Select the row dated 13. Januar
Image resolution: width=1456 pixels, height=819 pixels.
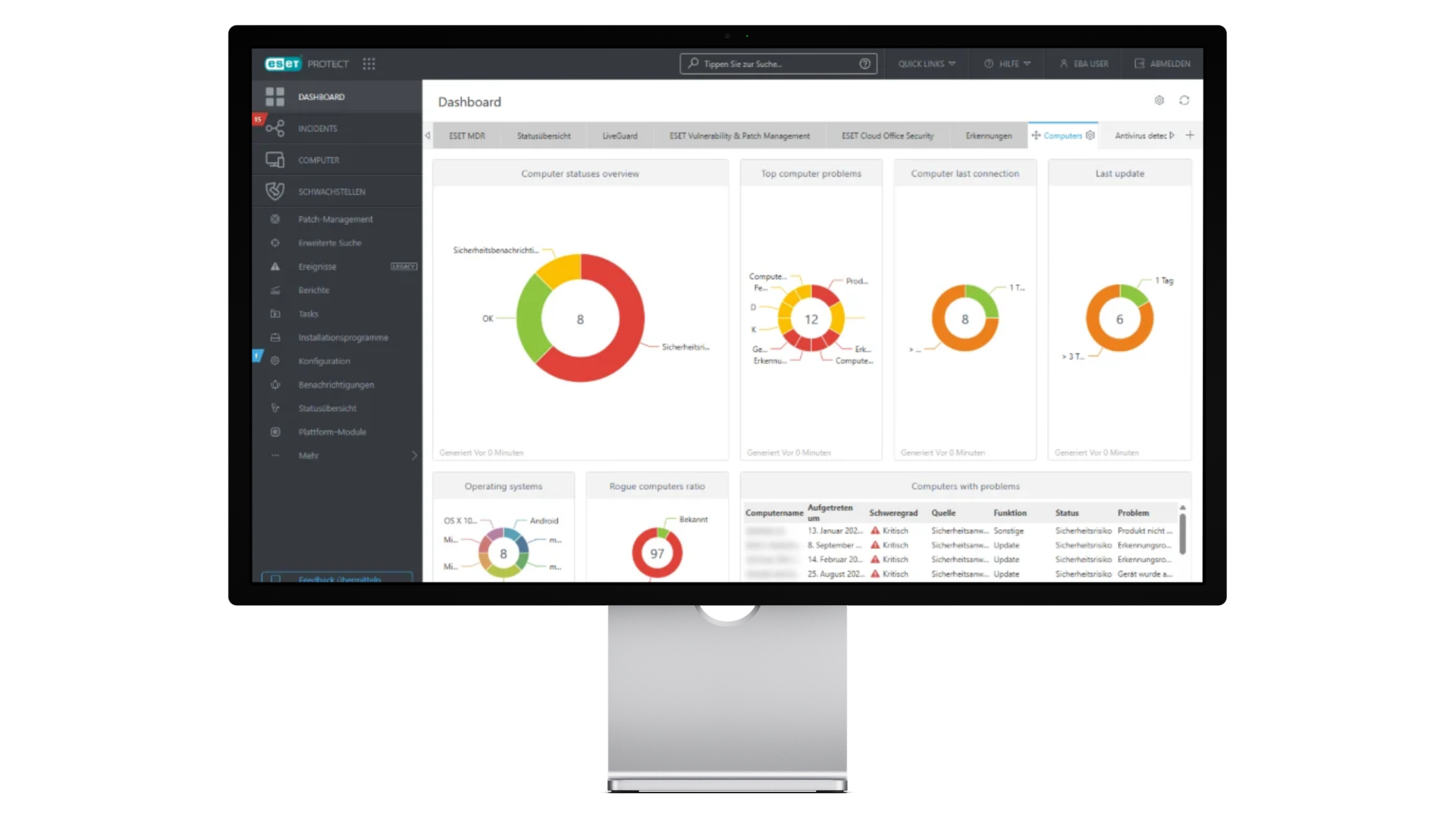pyautogui.click(x=960, y=531)
